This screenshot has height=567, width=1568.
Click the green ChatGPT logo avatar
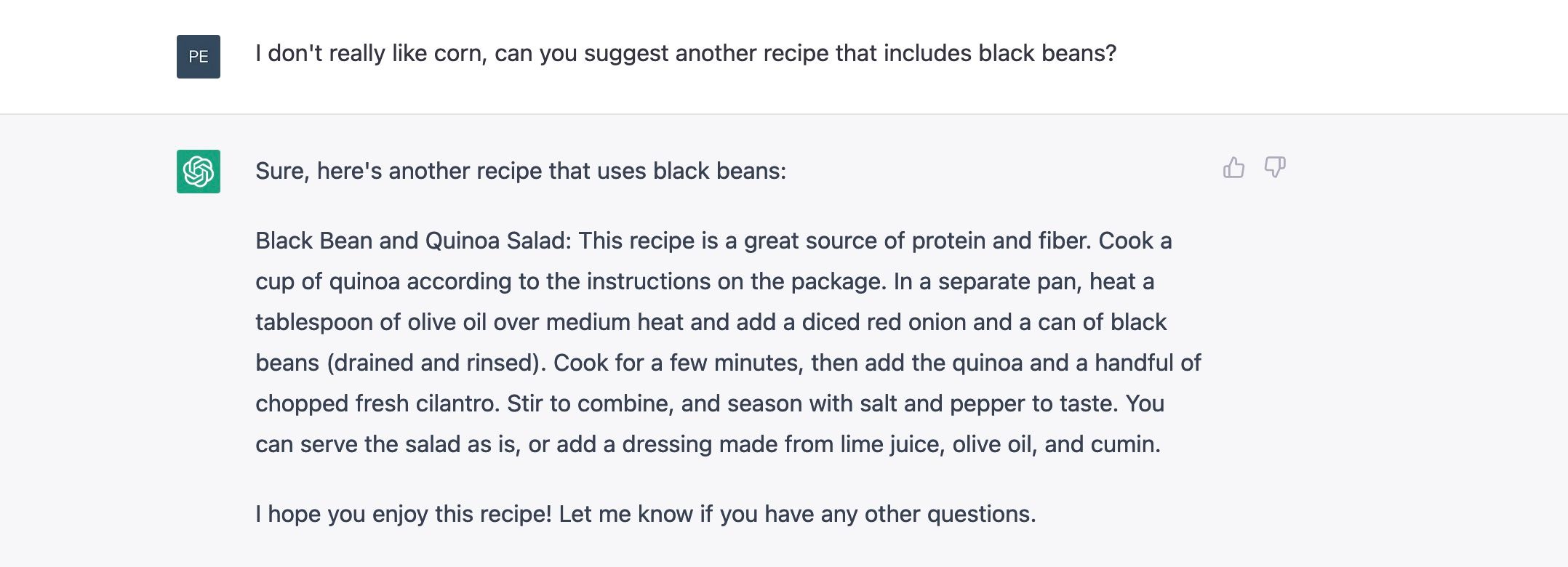pyautogui.click(x=198, y=172)
